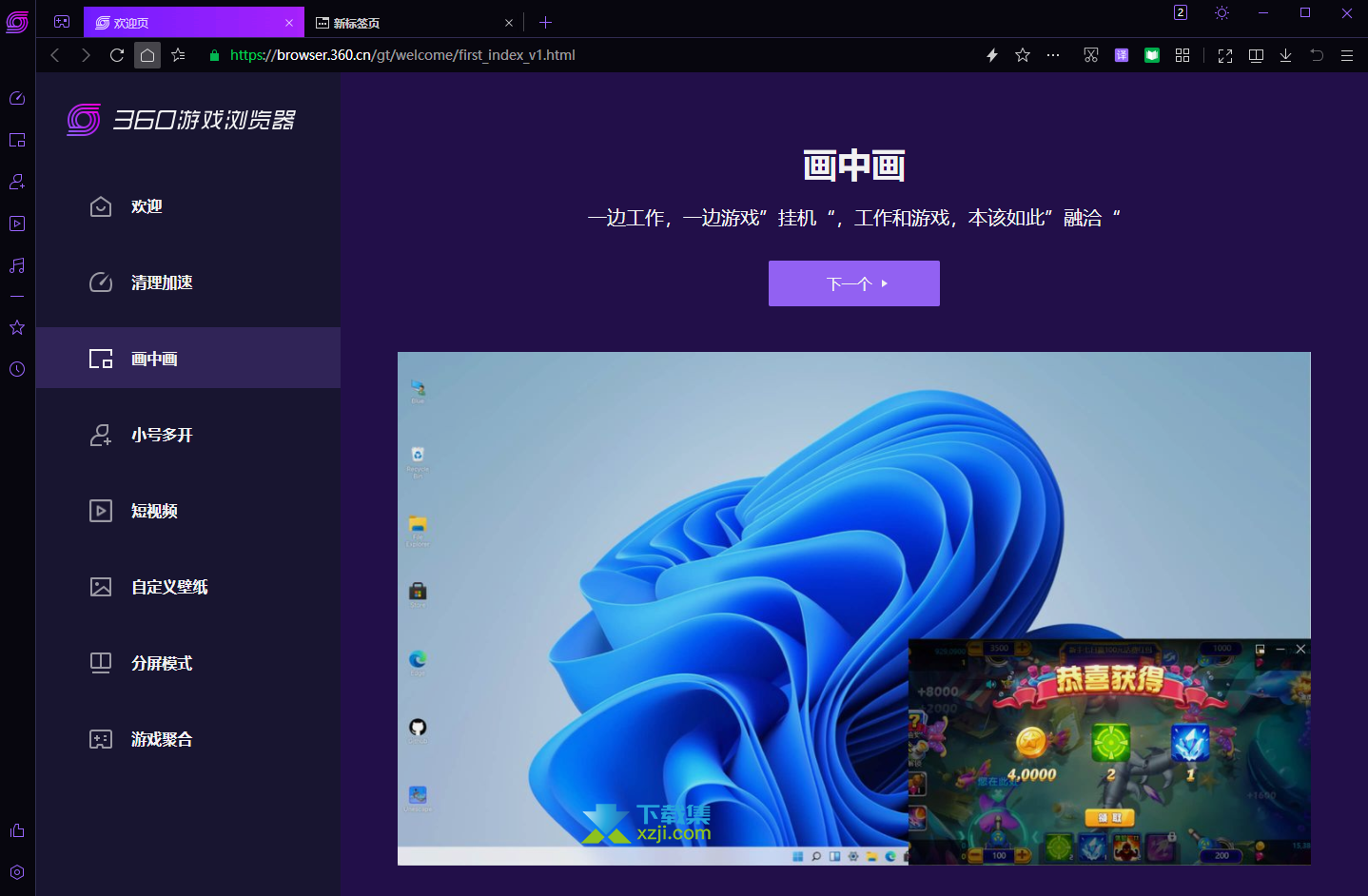Viewport: 1368px width, 896px height.
Task: Select 游戏聚合 in the sidebar menu
Action: [x=188, y=739]
